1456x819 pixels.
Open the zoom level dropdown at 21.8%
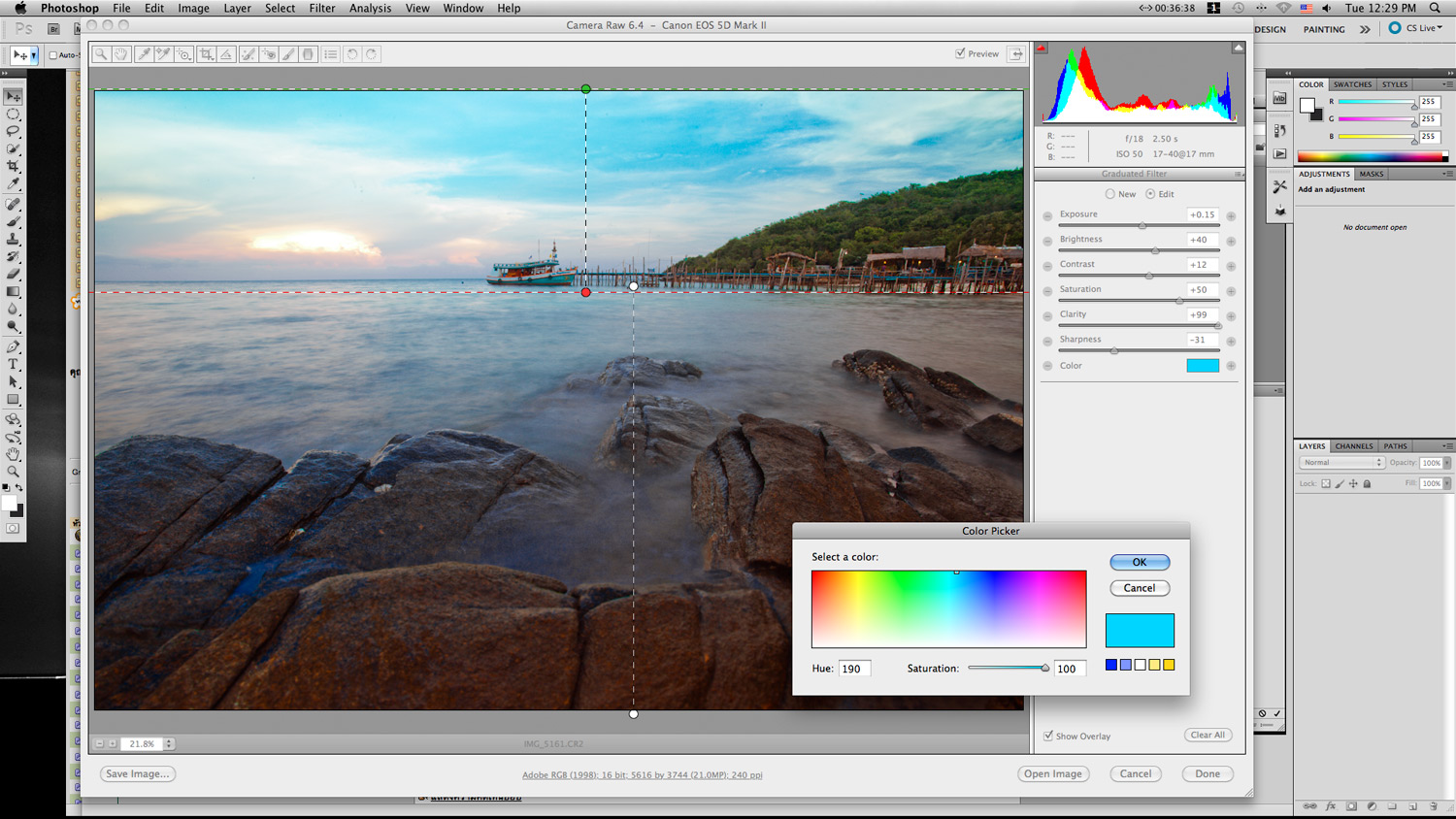click(169, 743)
